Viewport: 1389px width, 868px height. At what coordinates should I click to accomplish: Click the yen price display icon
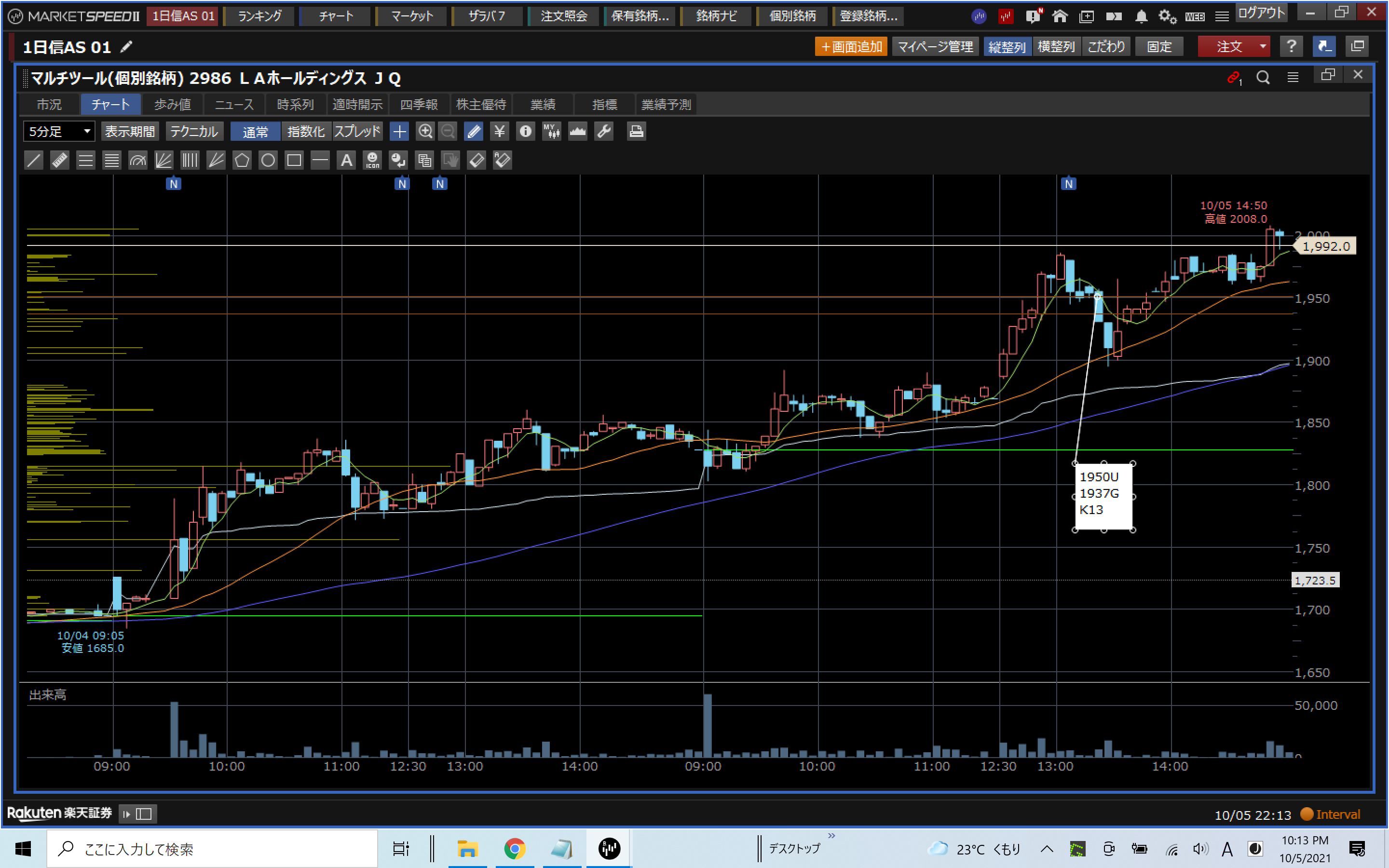pos(499,132)
